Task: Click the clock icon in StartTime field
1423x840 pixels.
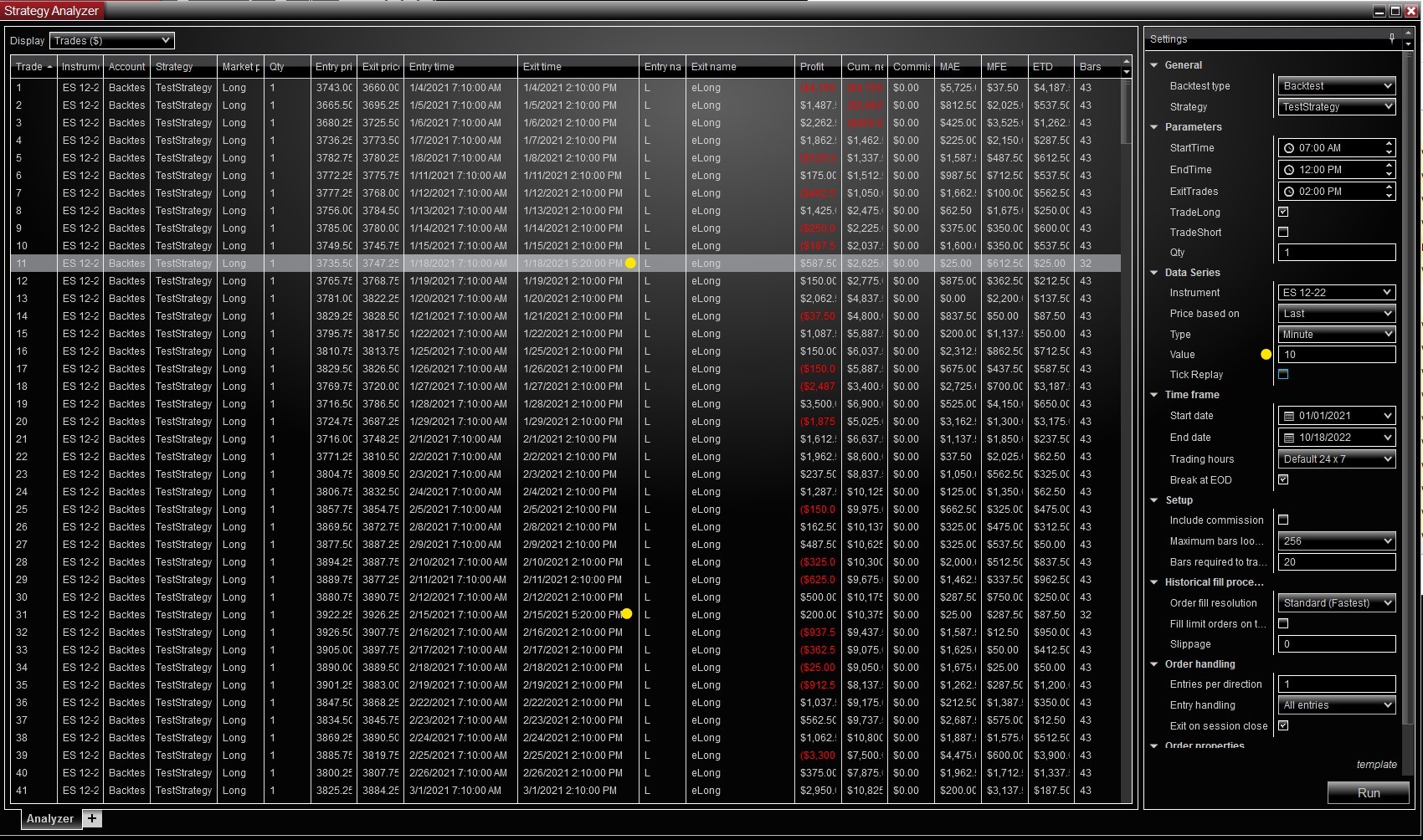Action: click(x=1289, y=148)
